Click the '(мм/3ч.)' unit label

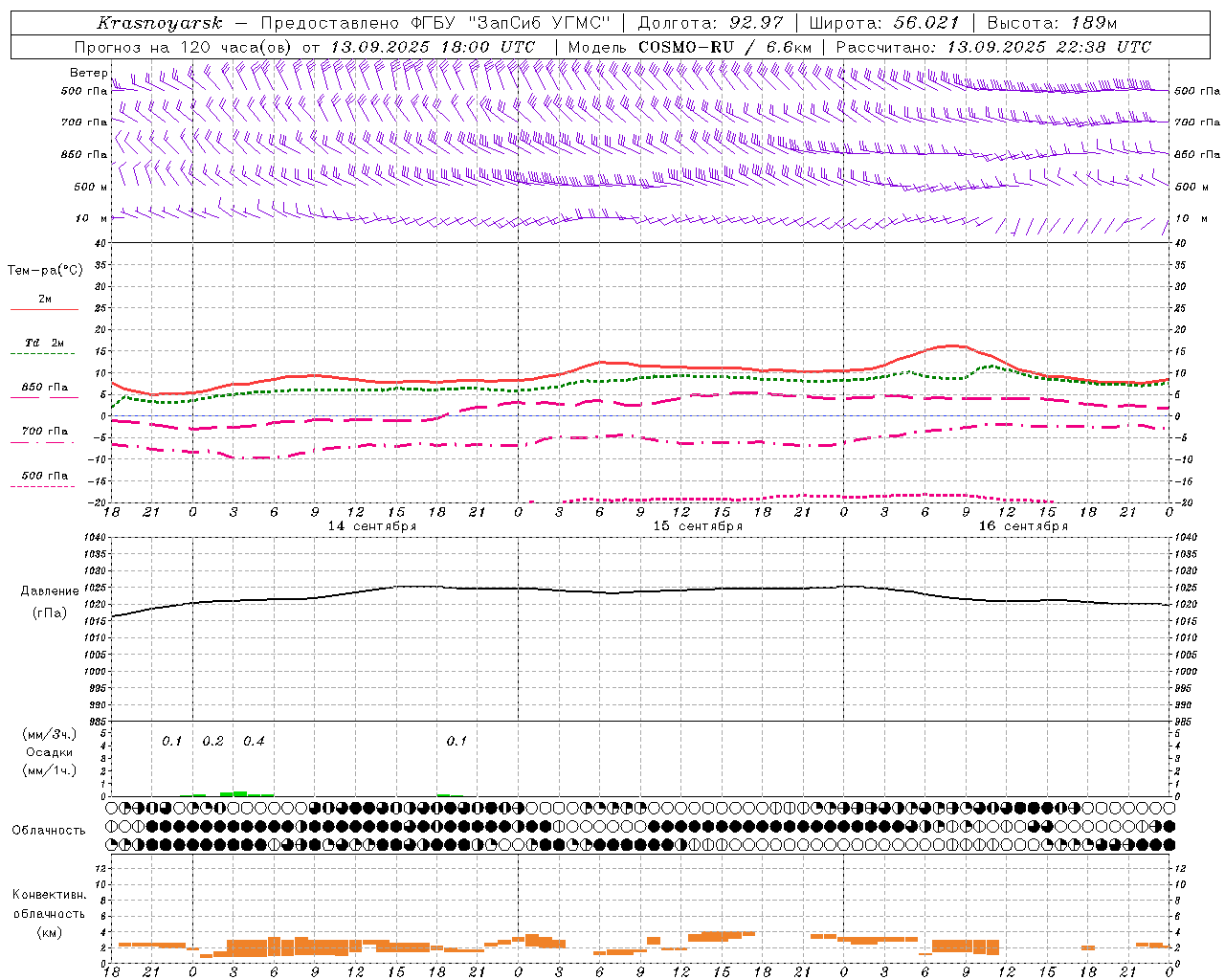pos(50,734)
